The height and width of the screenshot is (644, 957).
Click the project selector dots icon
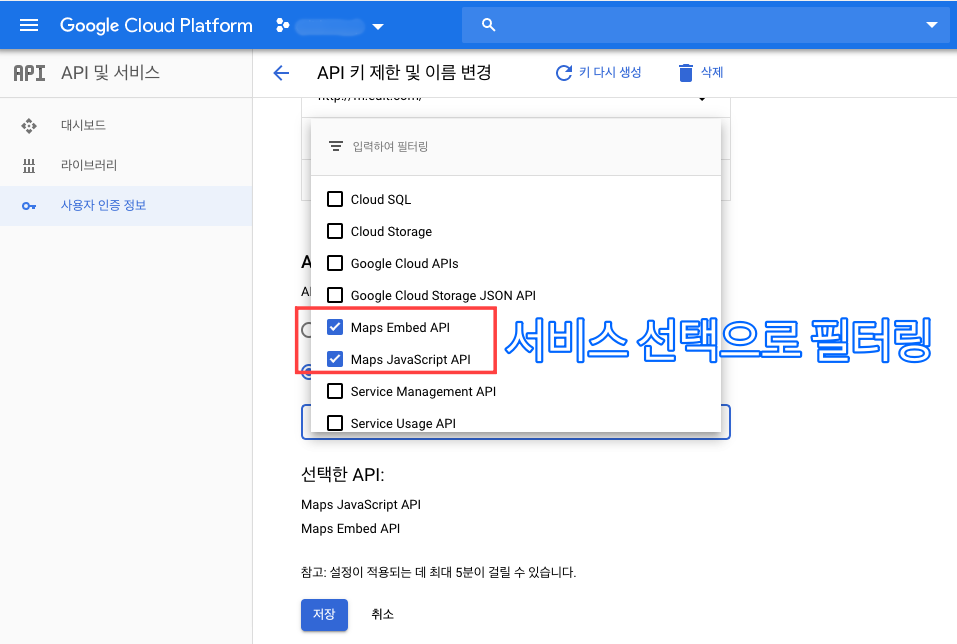point(282,25)
